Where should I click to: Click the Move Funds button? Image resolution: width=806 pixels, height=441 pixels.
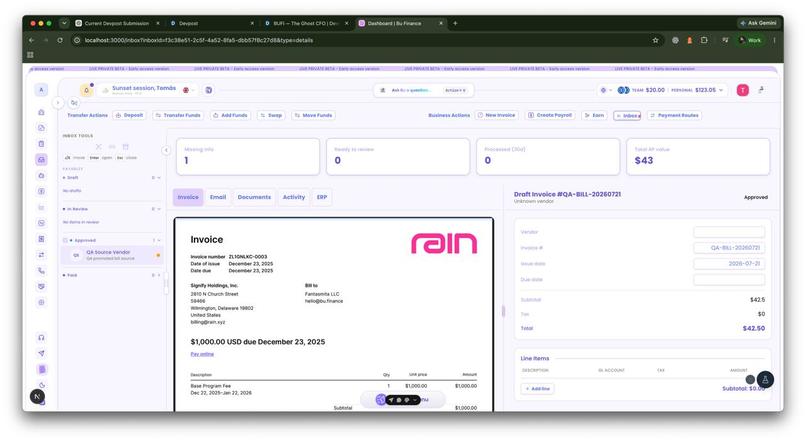pyautogui.click(x=313, y=116)
